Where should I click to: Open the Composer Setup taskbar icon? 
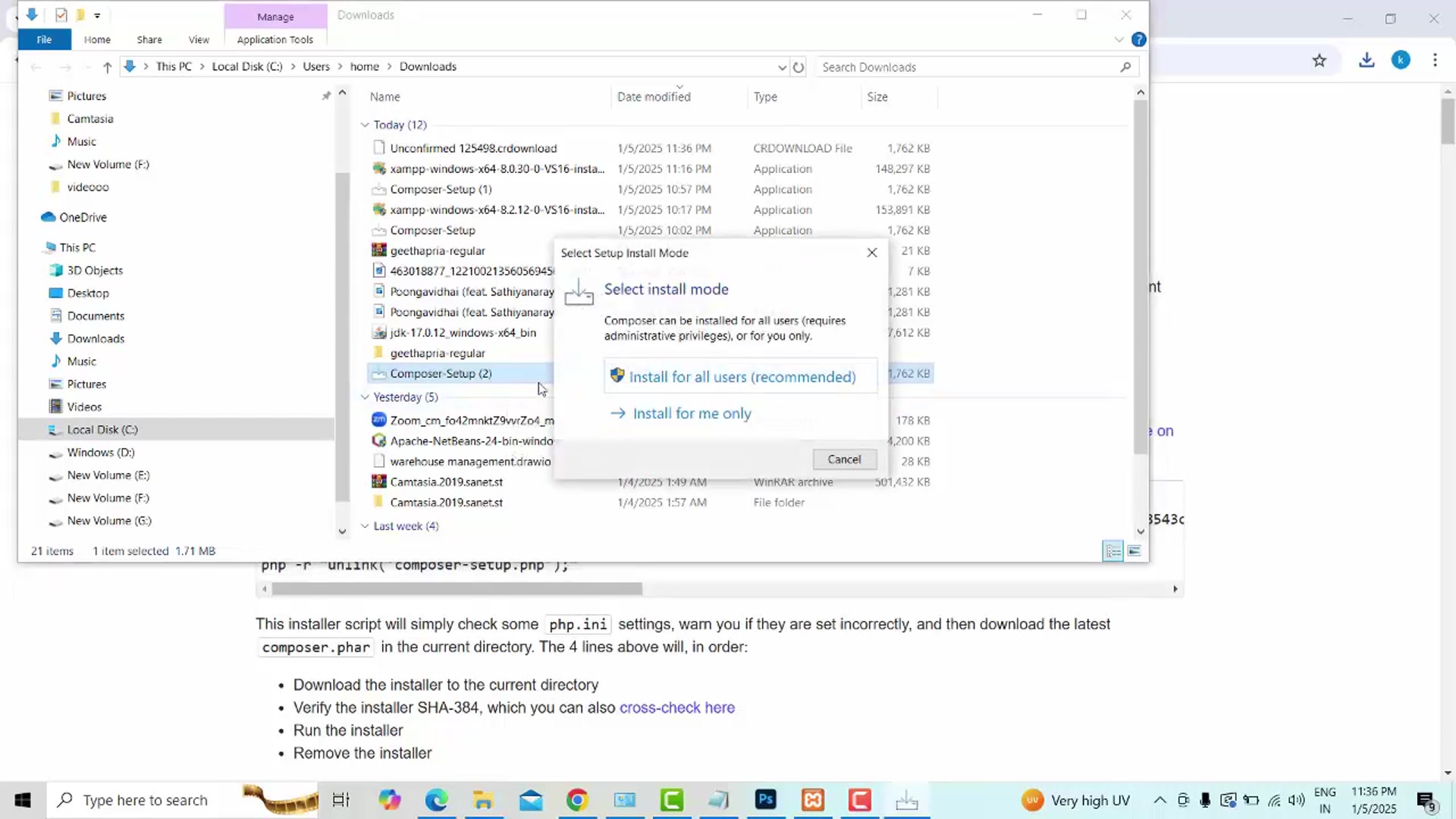907,800
